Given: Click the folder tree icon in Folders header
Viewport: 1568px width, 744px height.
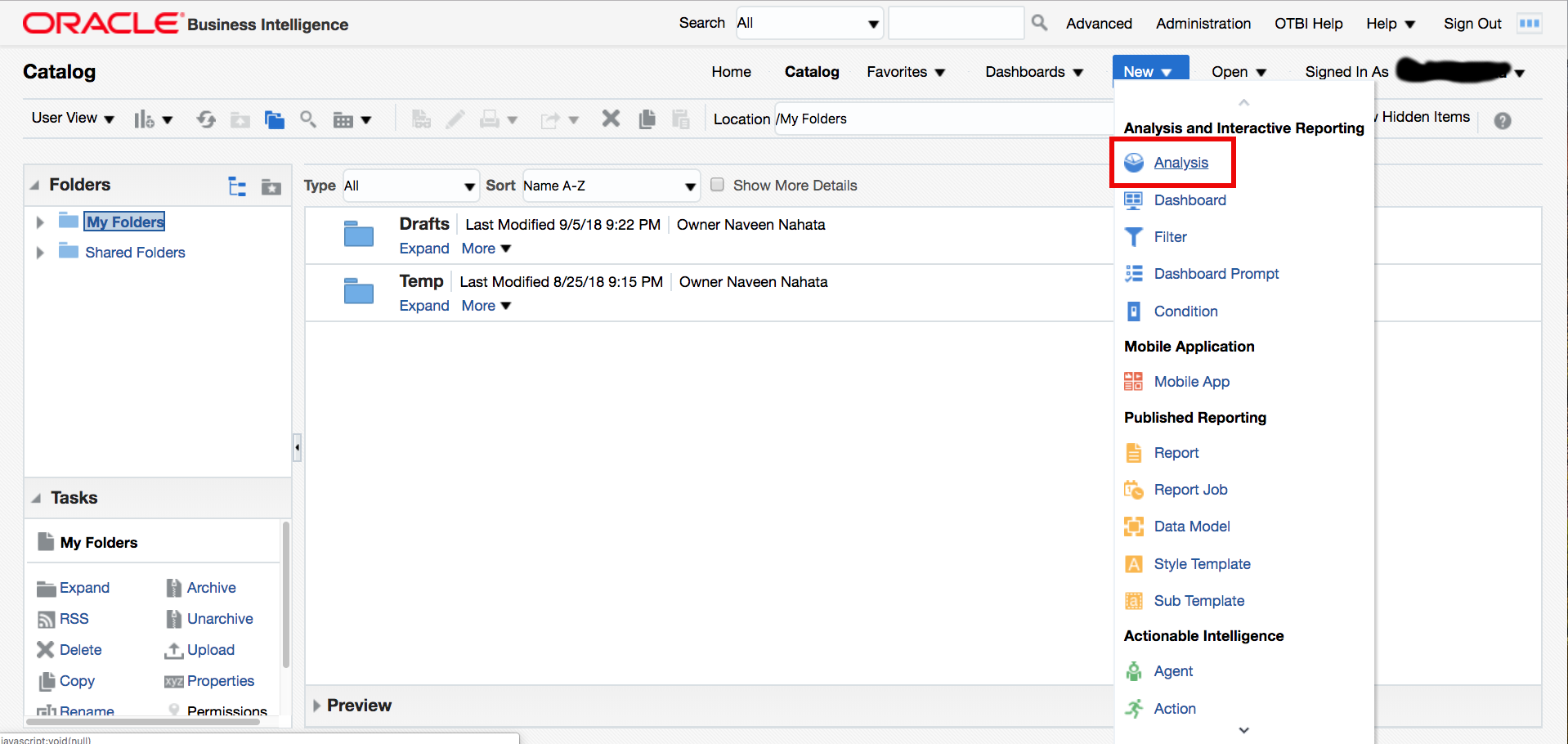Looking at the screenshot, I should pos(237,186).
